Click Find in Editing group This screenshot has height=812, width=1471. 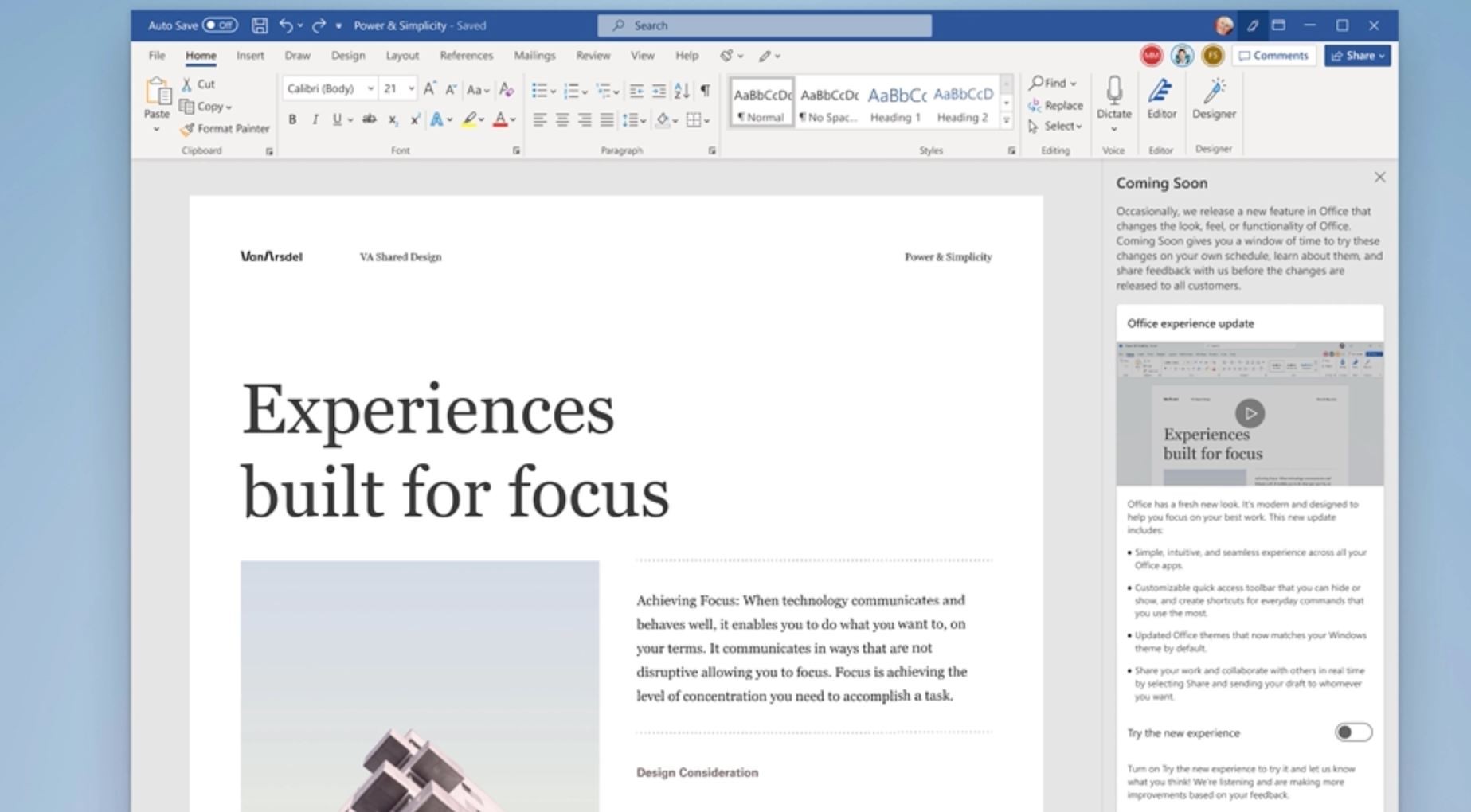1052,83
